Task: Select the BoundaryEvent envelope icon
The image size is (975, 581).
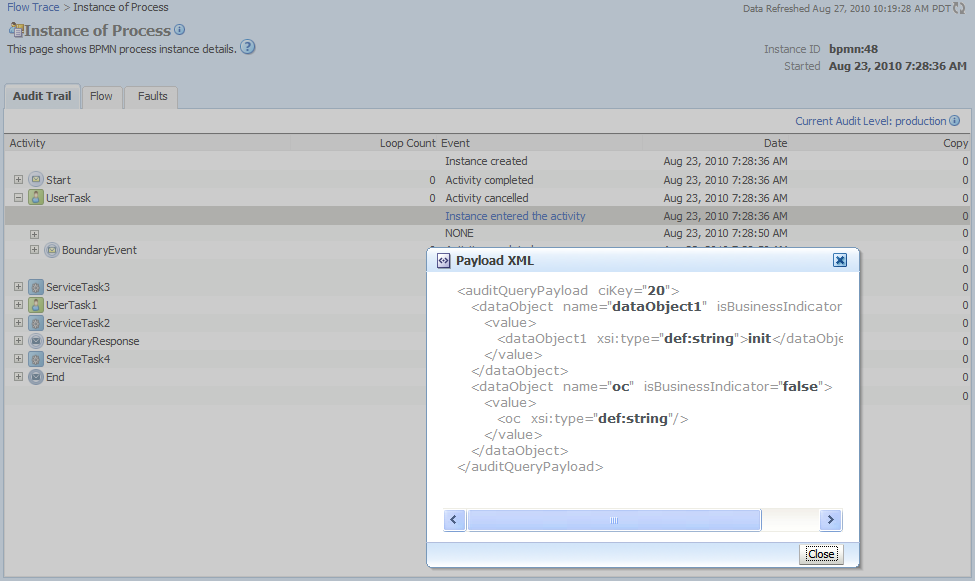Action: pos(51,250)
